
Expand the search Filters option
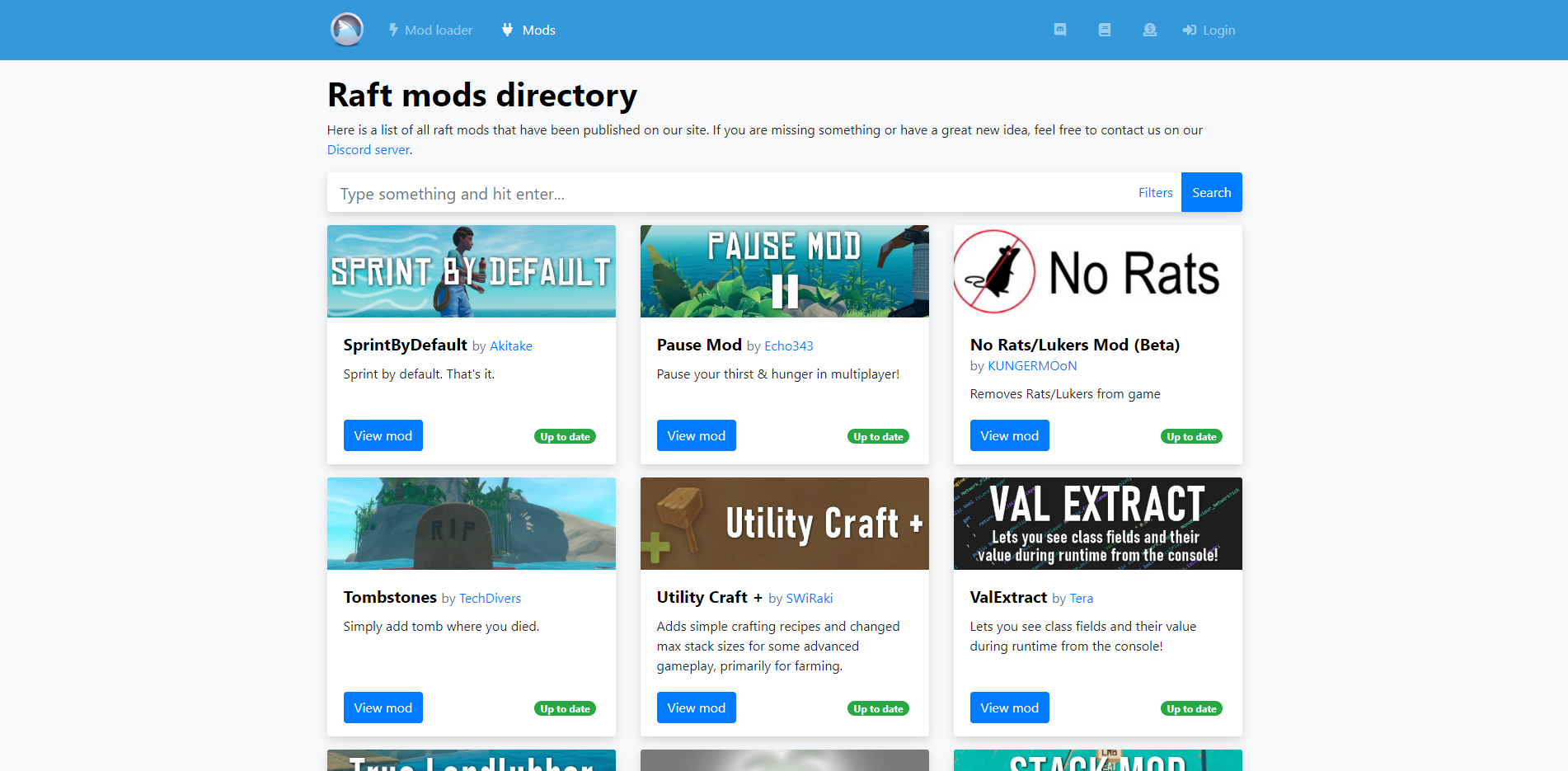coord(1155,193)
